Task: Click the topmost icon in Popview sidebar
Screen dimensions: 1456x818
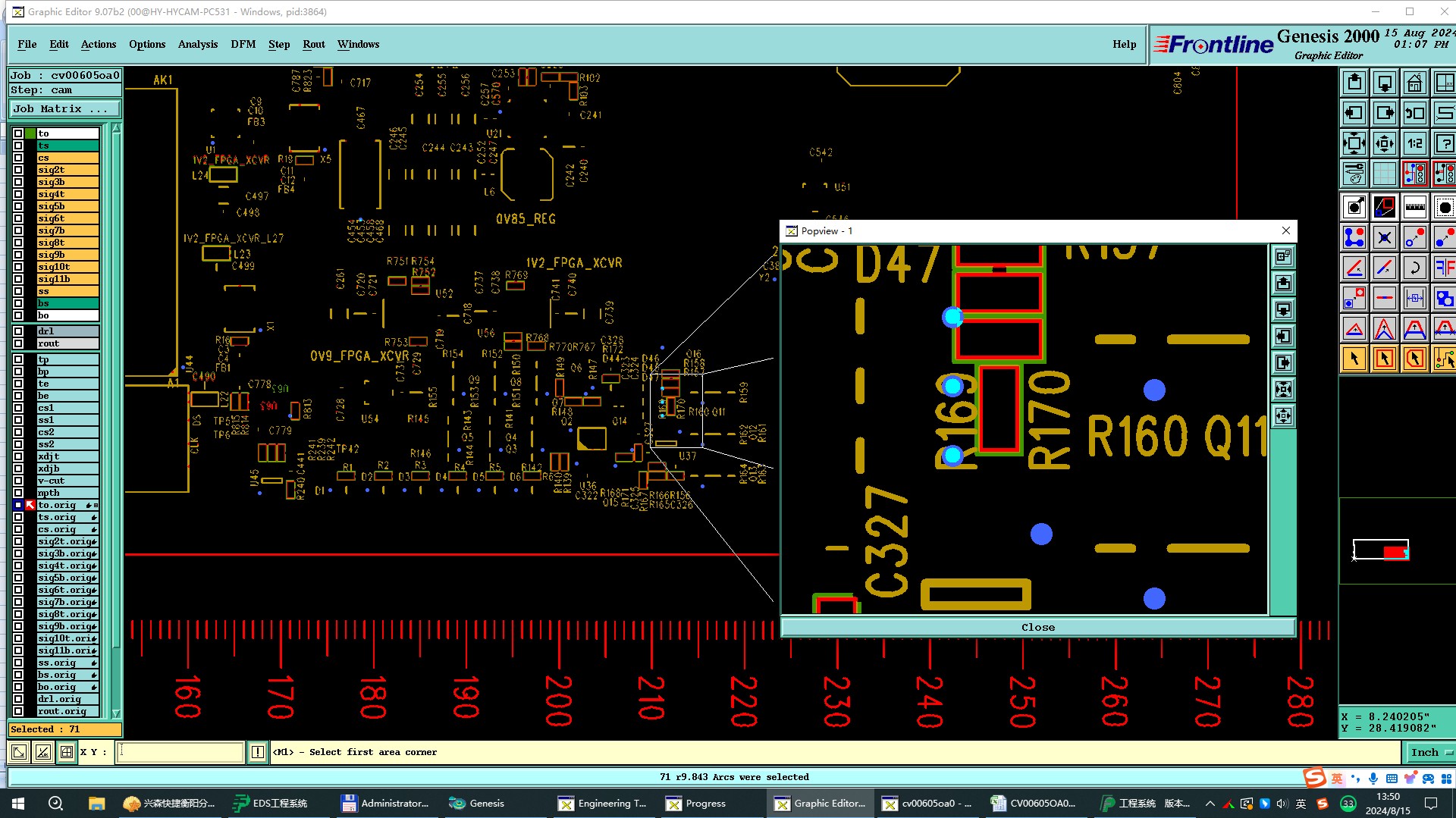Action: 1283,257
